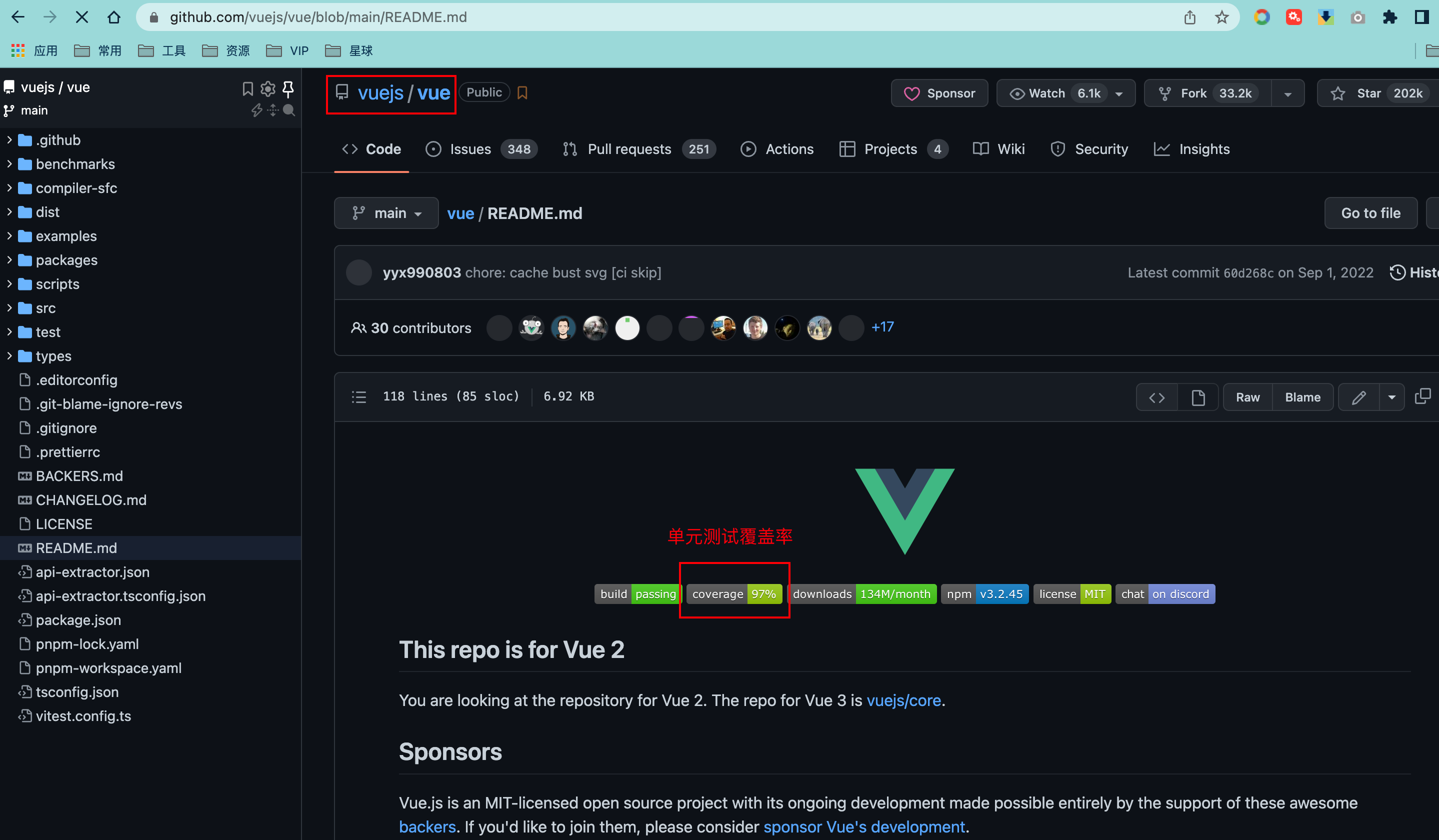Open the Fork options arrow
This screenshot has width=1439, height=840.
(x=1287, y=93)
